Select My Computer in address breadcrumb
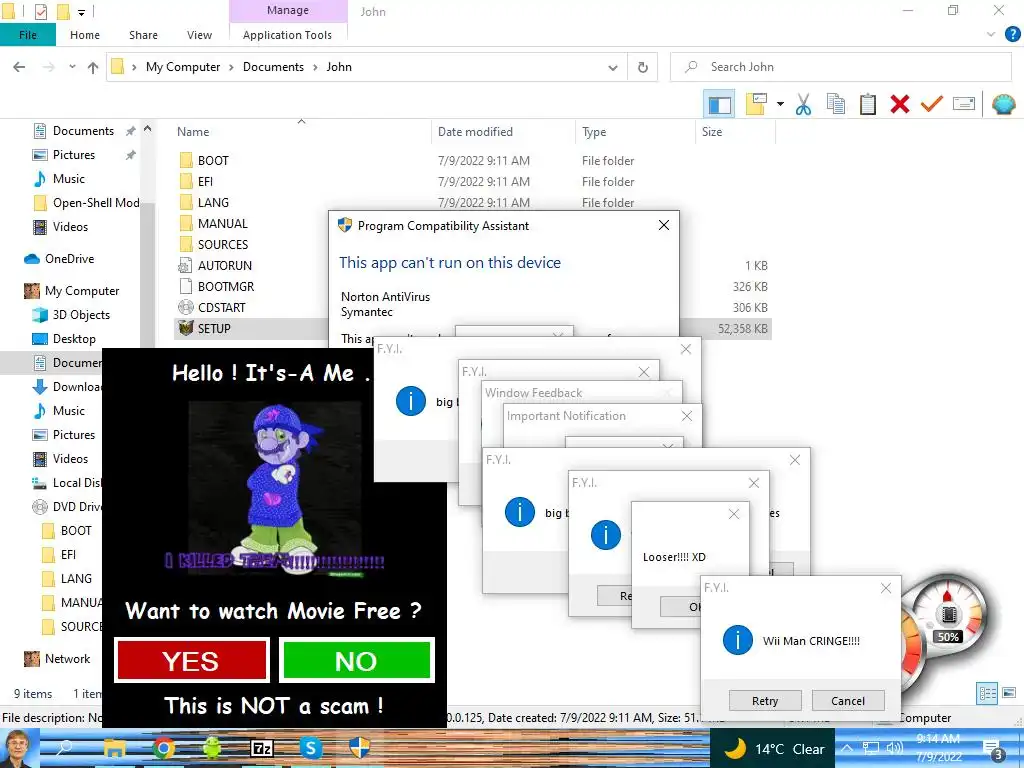The height and width of the screenshot is (768, 1024). (183, 67)
